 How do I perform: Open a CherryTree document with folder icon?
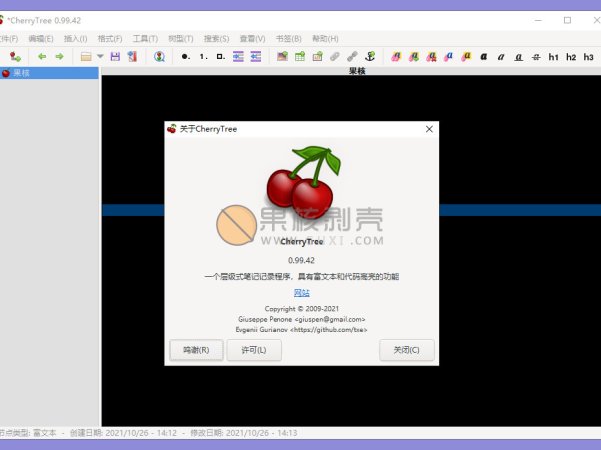tap(86, 57)
